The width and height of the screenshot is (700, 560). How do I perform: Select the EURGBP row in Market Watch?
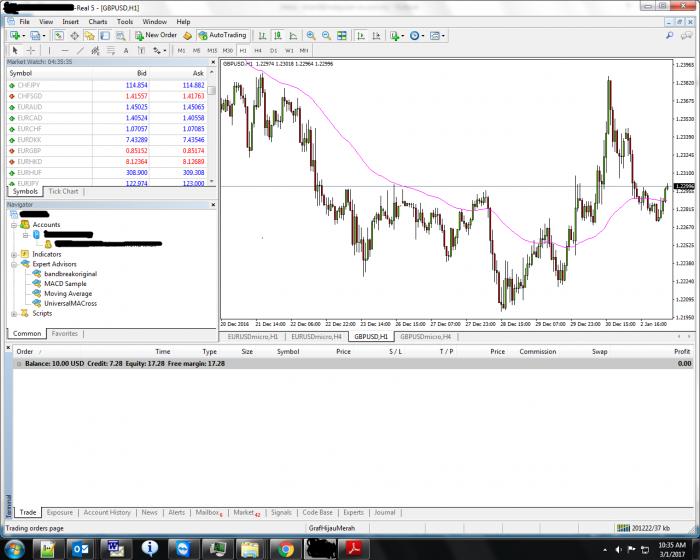pos(106,151)
